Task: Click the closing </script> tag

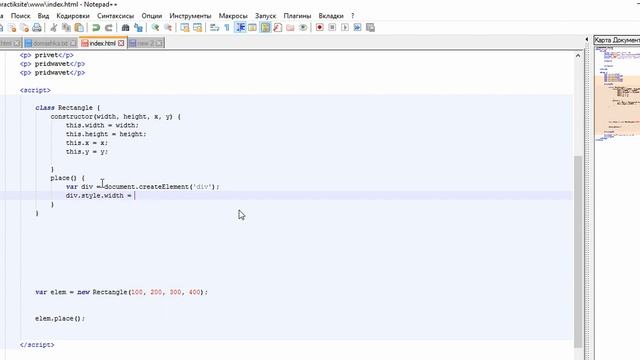Action: pos(37,344)
